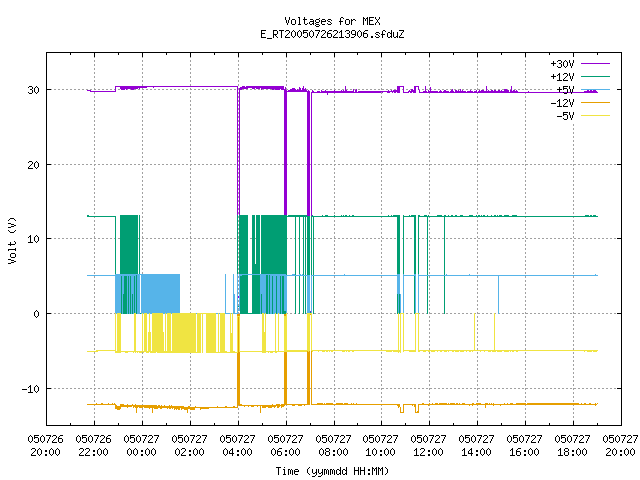Click the chart title 'Voltages for MEX'
The height and width of the screenshot is (480, 640).
pos(332,21)
